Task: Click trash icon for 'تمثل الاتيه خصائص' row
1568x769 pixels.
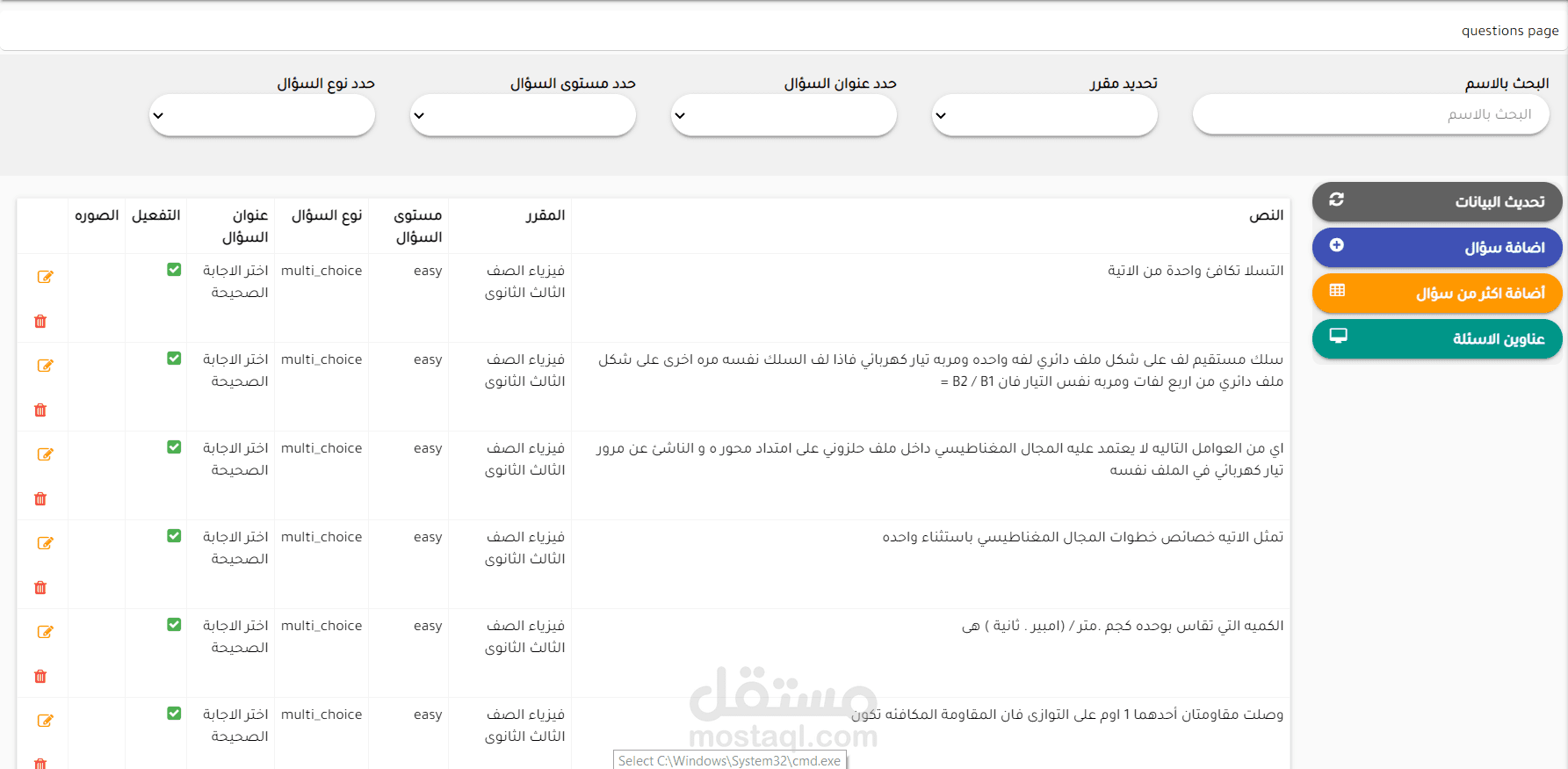Action: pos(40,588)
